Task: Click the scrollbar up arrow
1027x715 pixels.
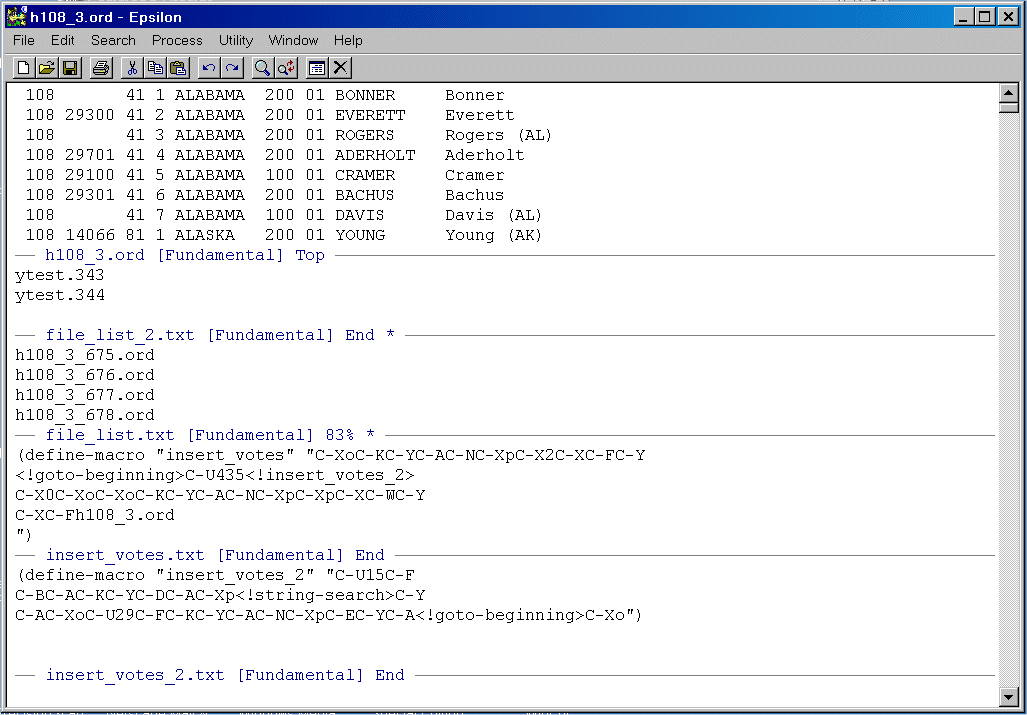Action: tap(1009, 93)
